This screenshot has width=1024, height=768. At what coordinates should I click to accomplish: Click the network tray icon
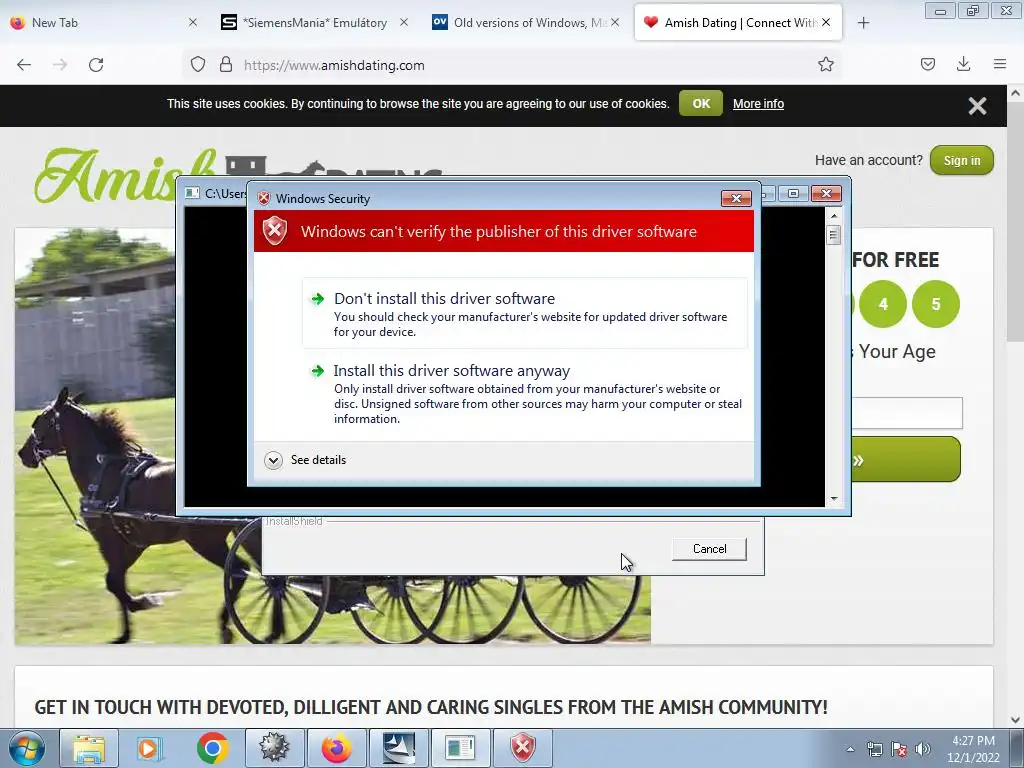(x=874, y=749)
